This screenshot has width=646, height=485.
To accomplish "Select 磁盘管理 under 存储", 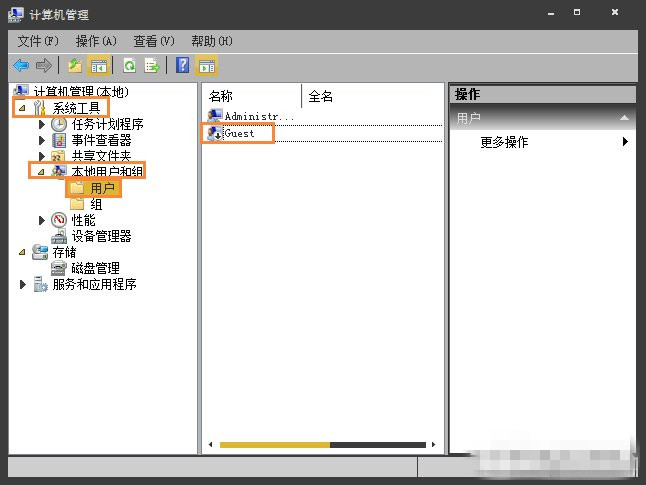I will [95, 268].
